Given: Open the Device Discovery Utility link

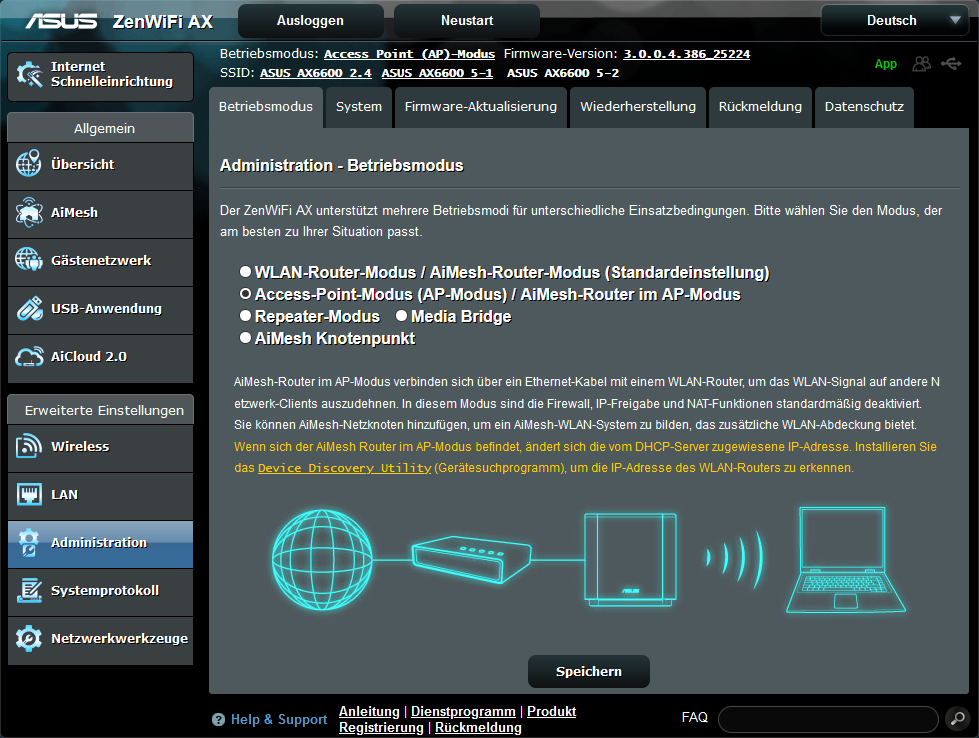Looking at the screenshot, I should click(x=345, y=468).
